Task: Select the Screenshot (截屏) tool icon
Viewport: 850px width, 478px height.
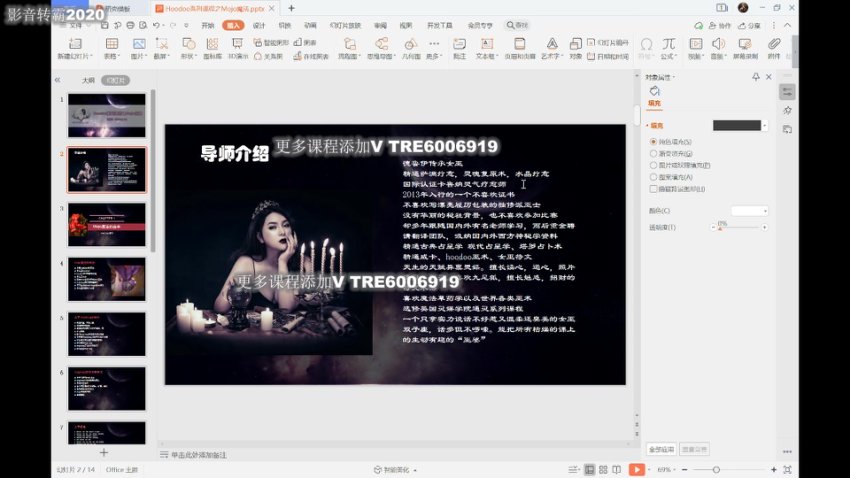Action: click(x=162, y=44)
